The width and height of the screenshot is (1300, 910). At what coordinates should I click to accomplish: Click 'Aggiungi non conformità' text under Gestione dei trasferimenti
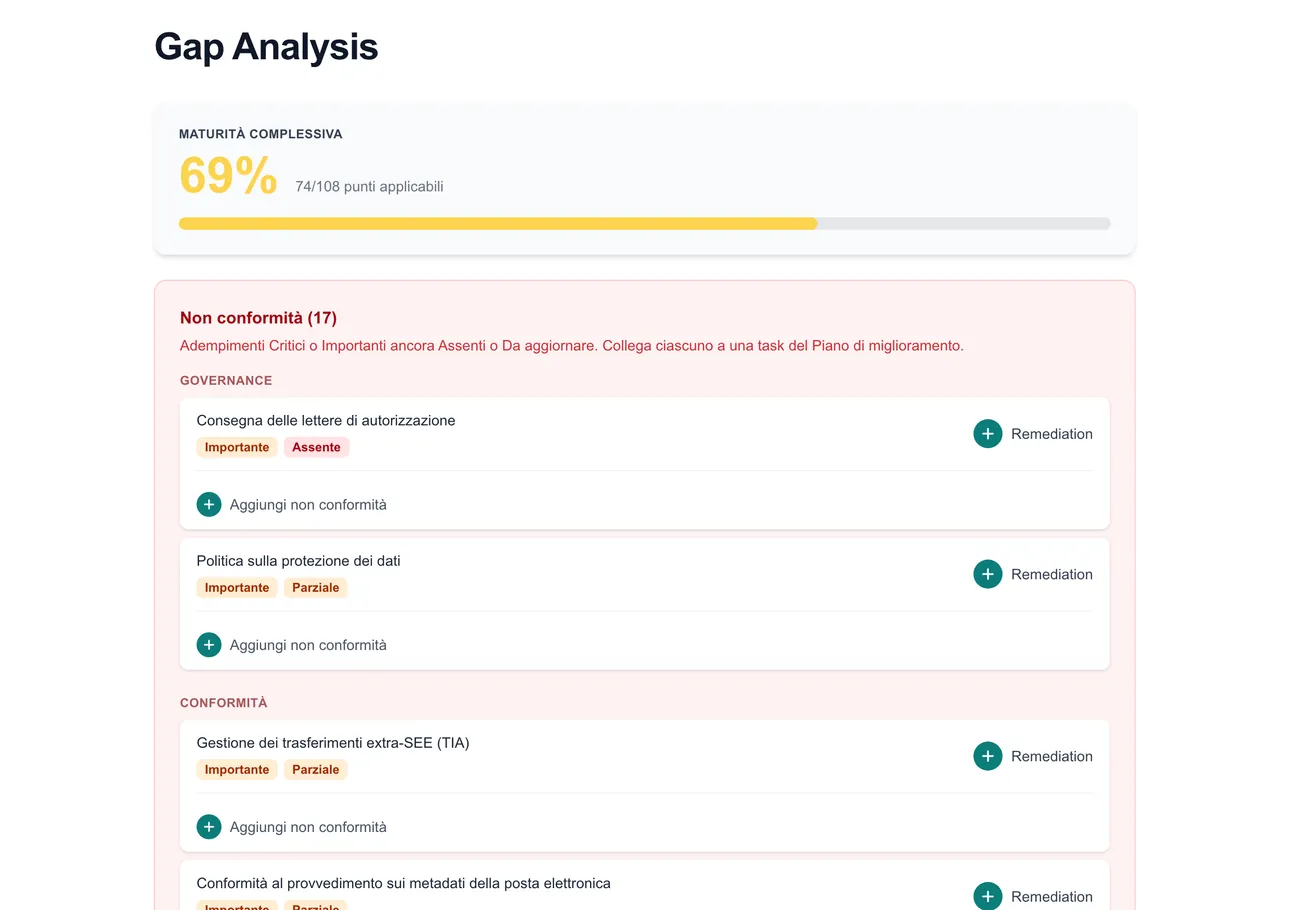308,827
